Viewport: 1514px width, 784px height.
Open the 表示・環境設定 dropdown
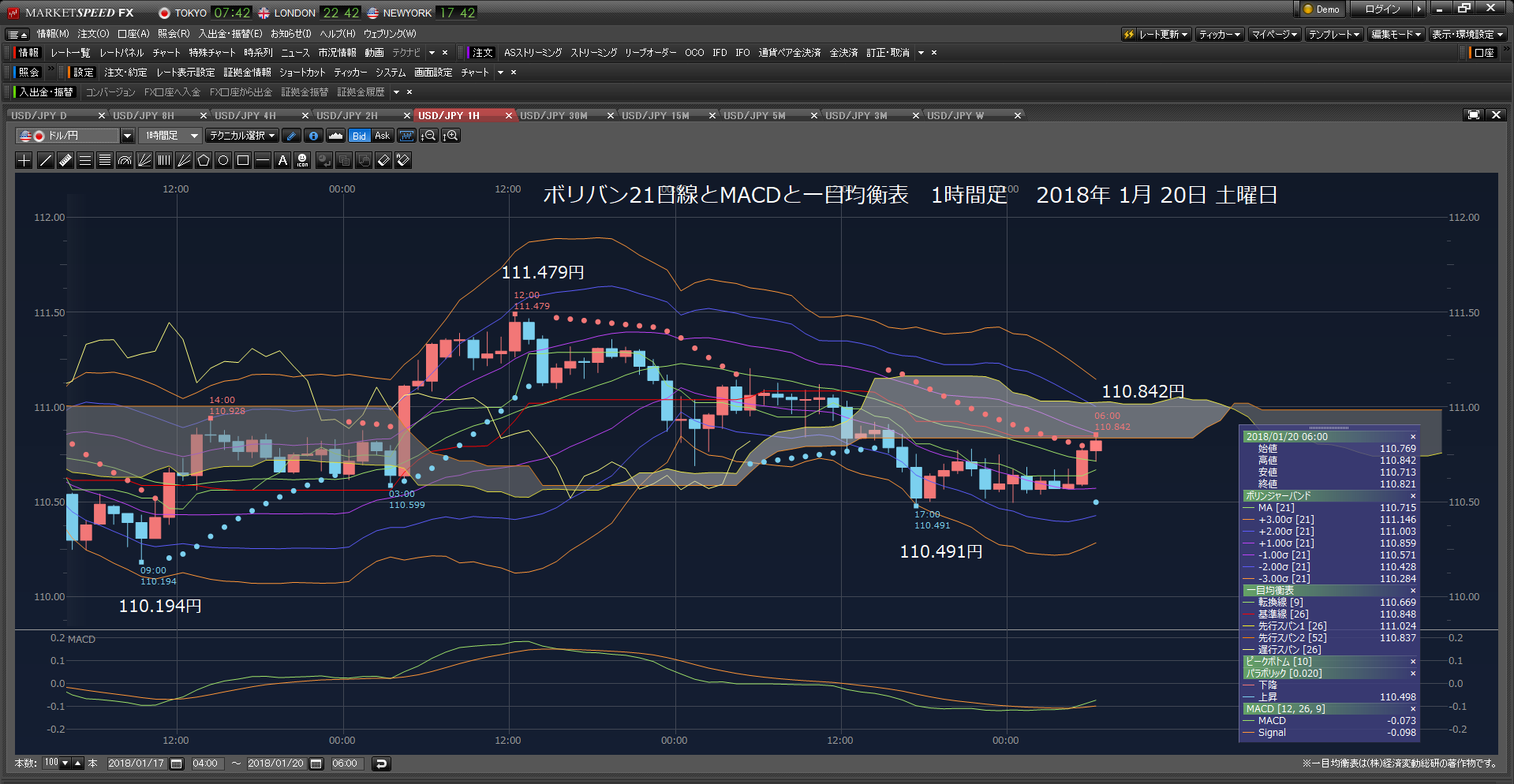point(1467,35)
